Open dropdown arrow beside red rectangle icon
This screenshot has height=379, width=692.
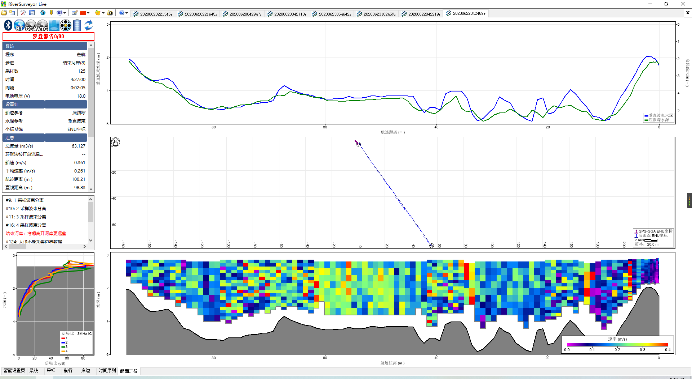coord(88,13)
